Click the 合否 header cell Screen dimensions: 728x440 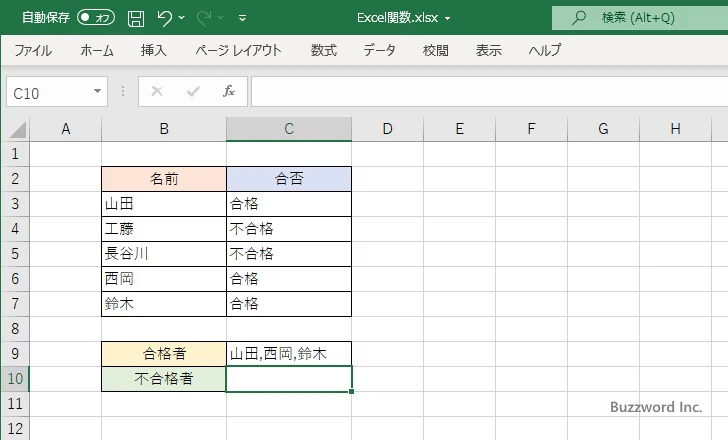click(x=289, y=179)
